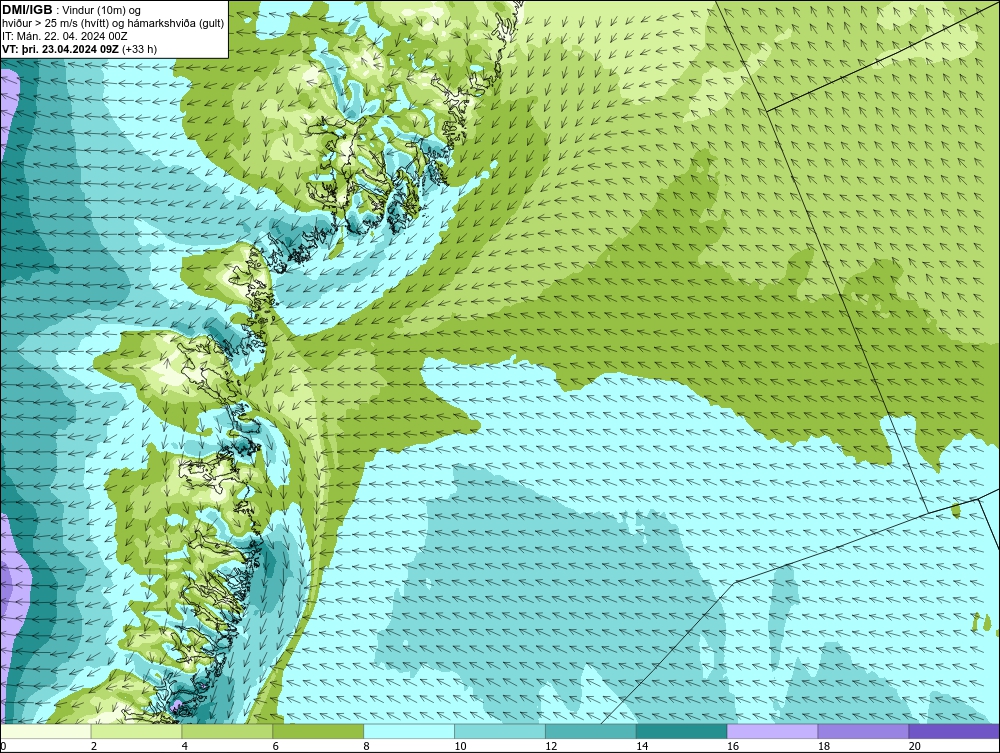1000x753 pixels.
Task: Click the legend label '10'
Action: (x=460, y=746)
